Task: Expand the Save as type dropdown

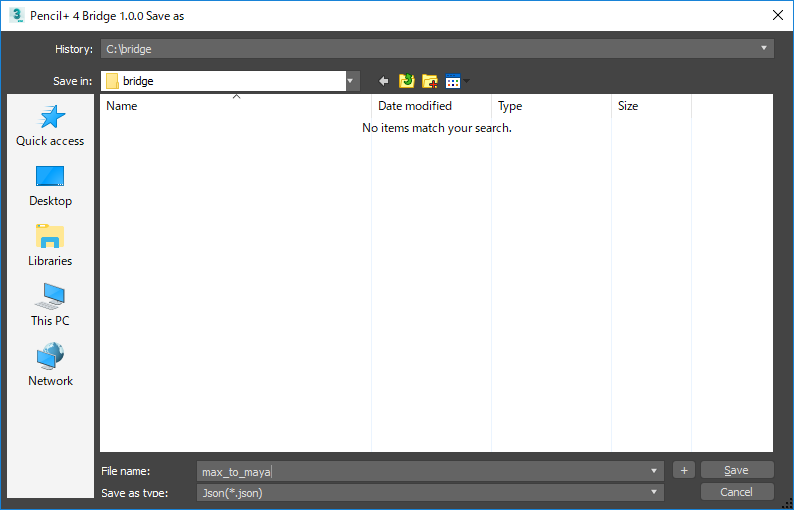Action: [654, 492]
